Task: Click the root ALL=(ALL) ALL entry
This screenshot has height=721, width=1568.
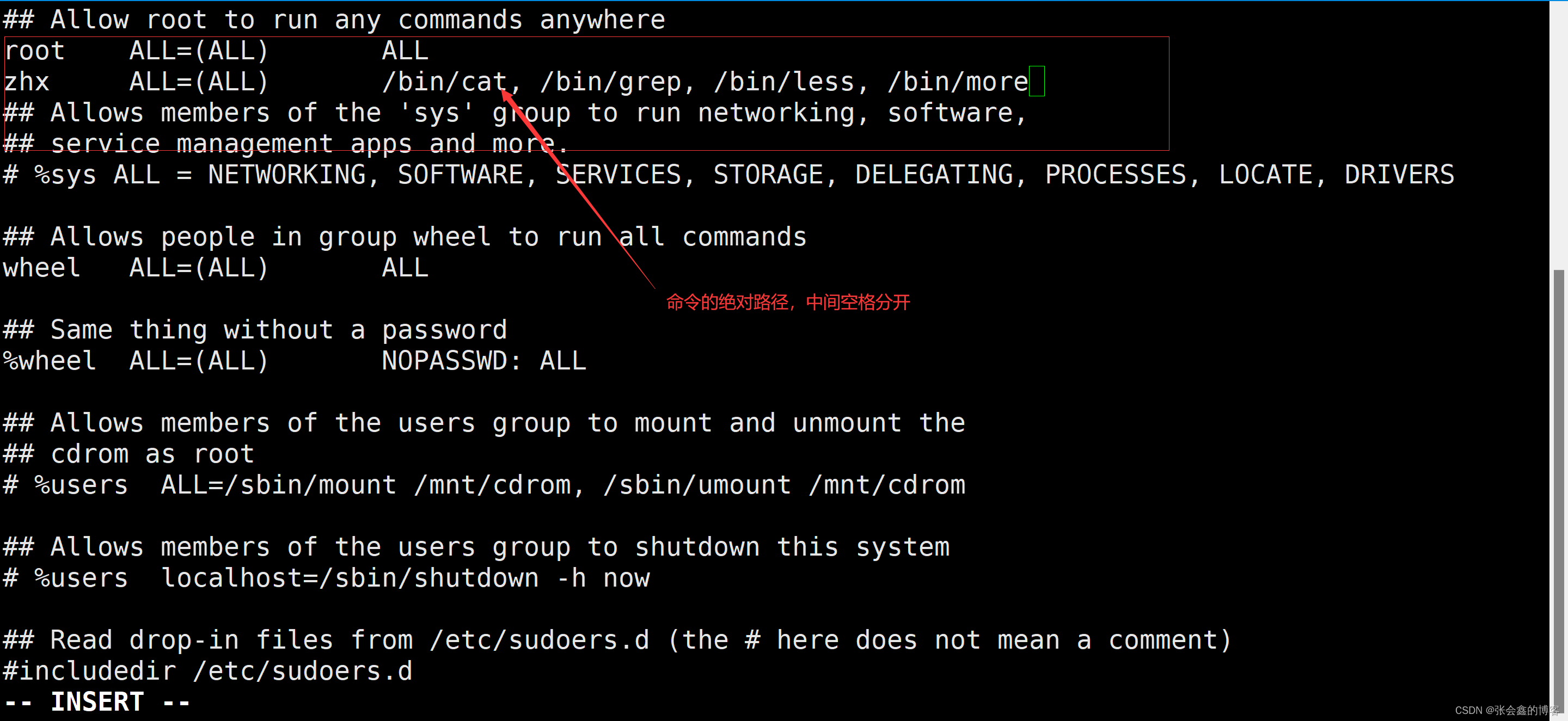Action: [215, 50]
